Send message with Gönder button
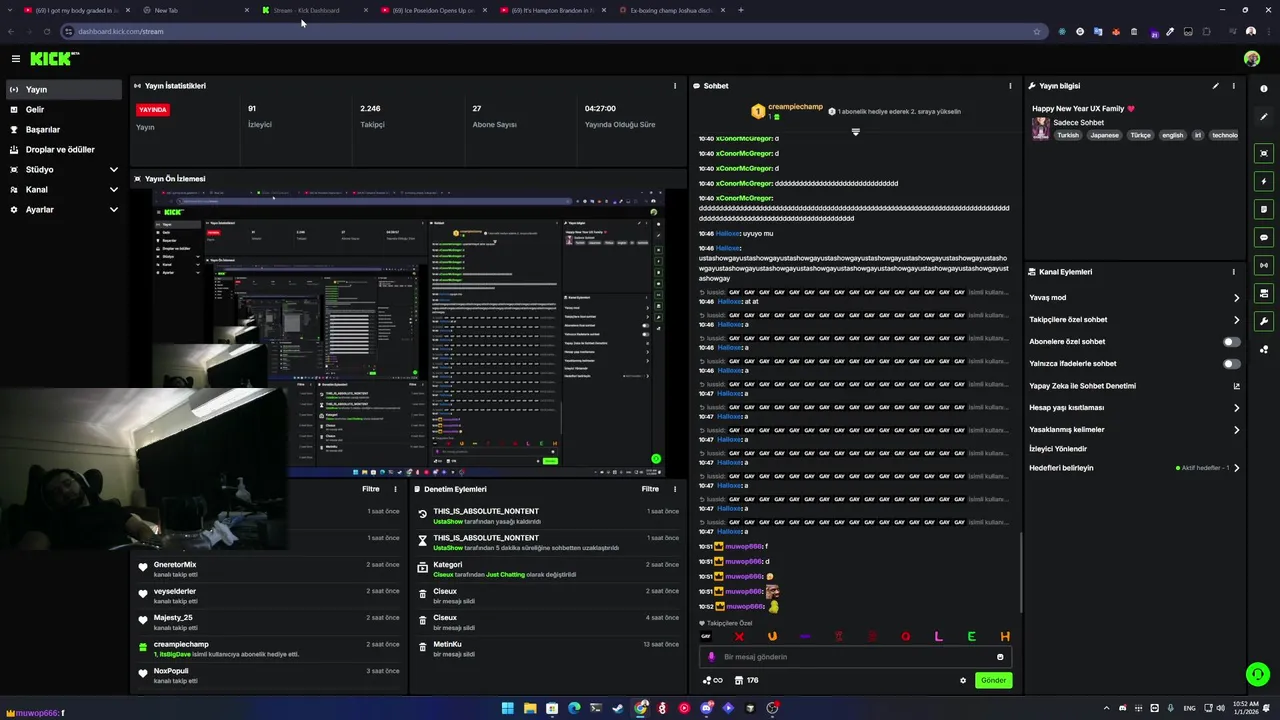 (993, 680)
